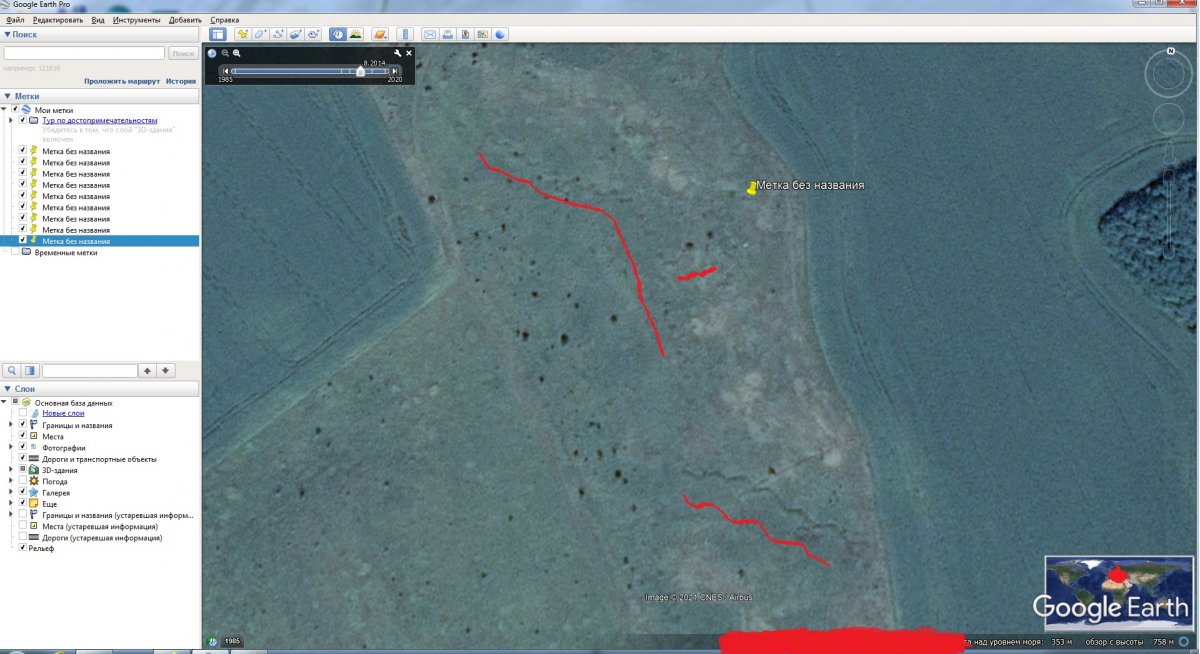Toggle the panel view button beside search
This screenshot has width=1200, height=654.
30,370
